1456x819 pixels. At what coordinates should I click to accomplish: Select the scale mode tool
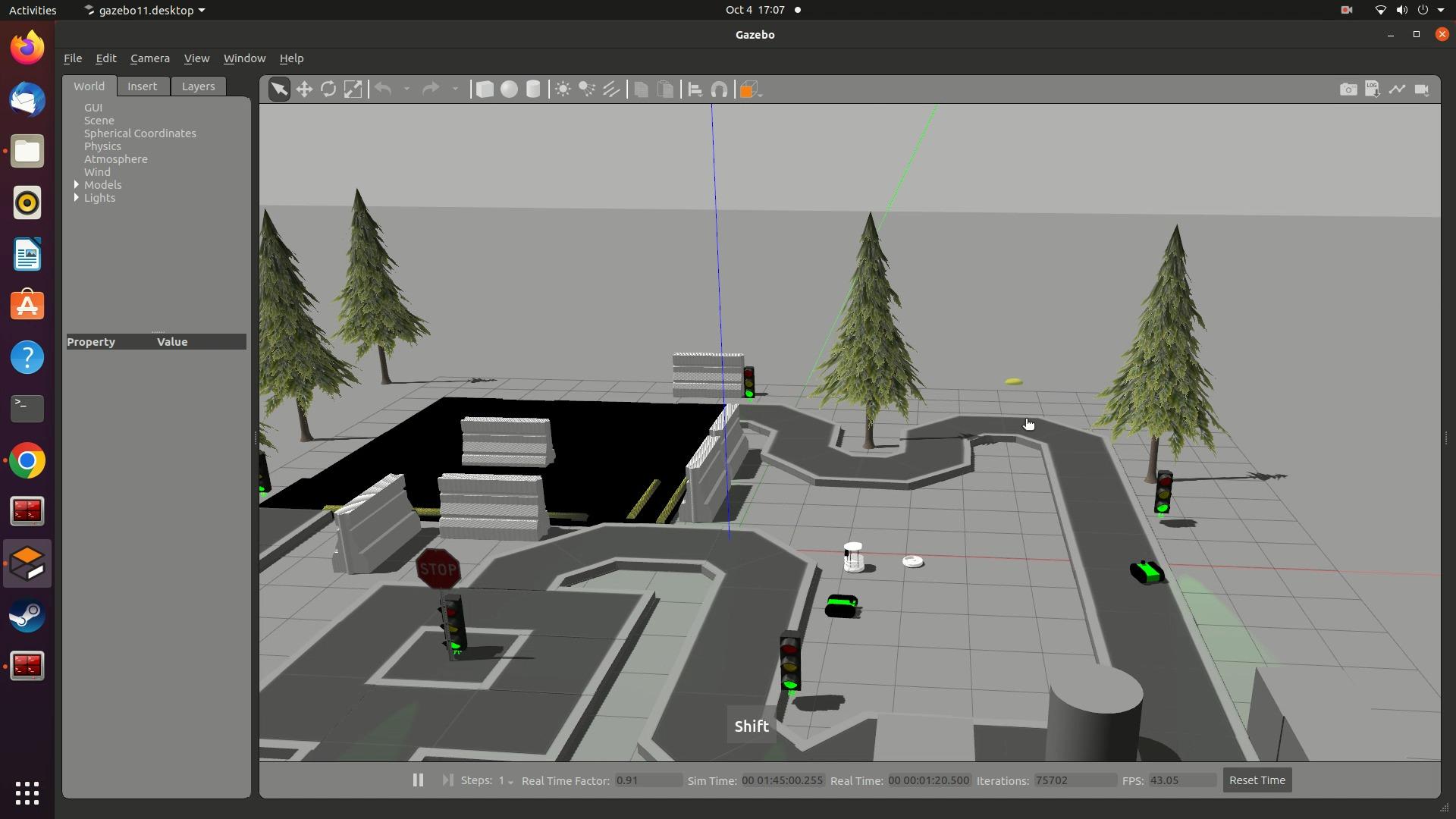[x=353, y=89]
